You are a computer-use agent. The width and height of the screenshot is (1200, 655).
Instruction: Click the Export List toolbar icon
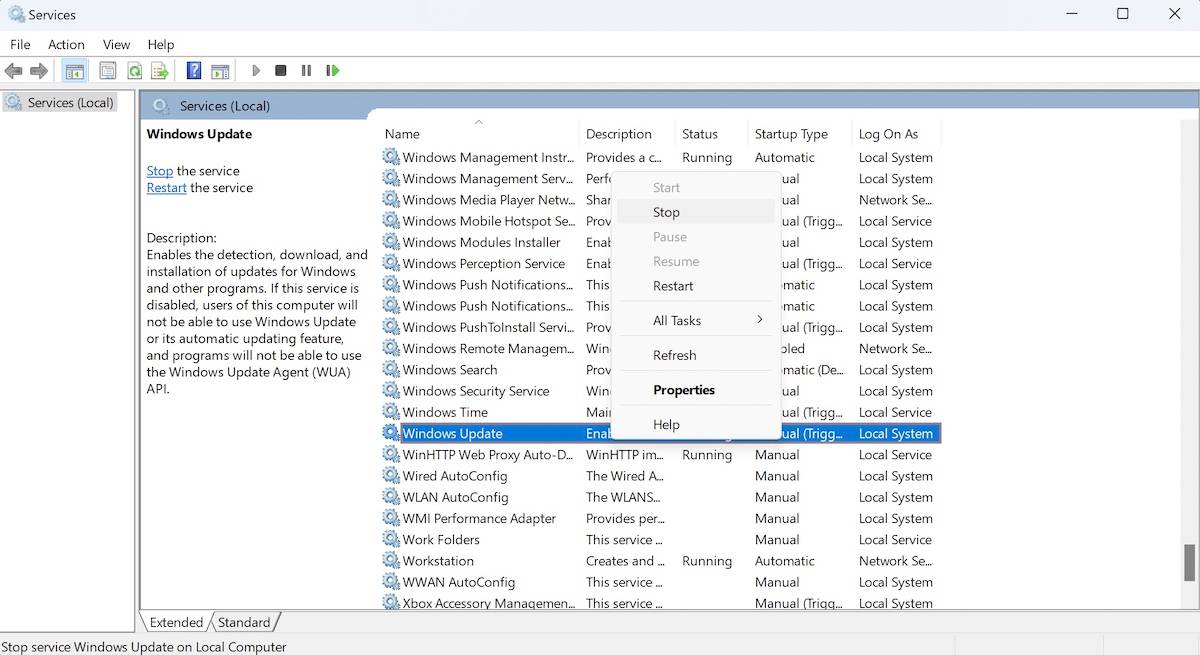[159, 71]
